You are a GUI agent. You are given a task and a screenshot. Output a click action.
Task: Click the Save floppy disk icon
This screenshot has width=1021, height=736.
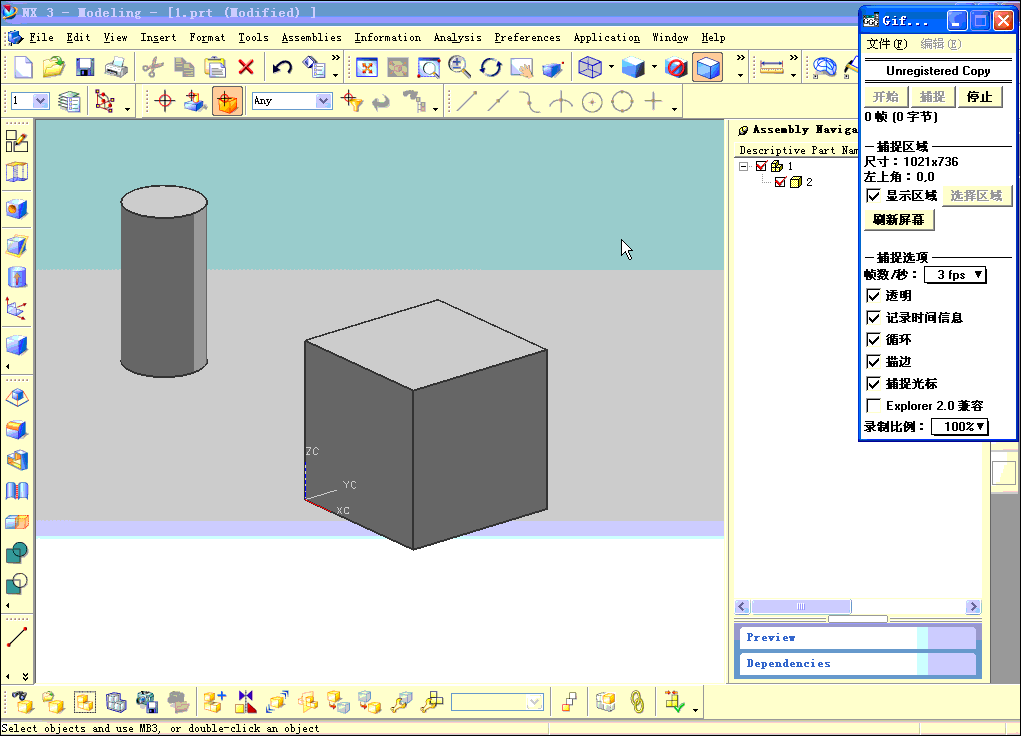click(85, 67)
